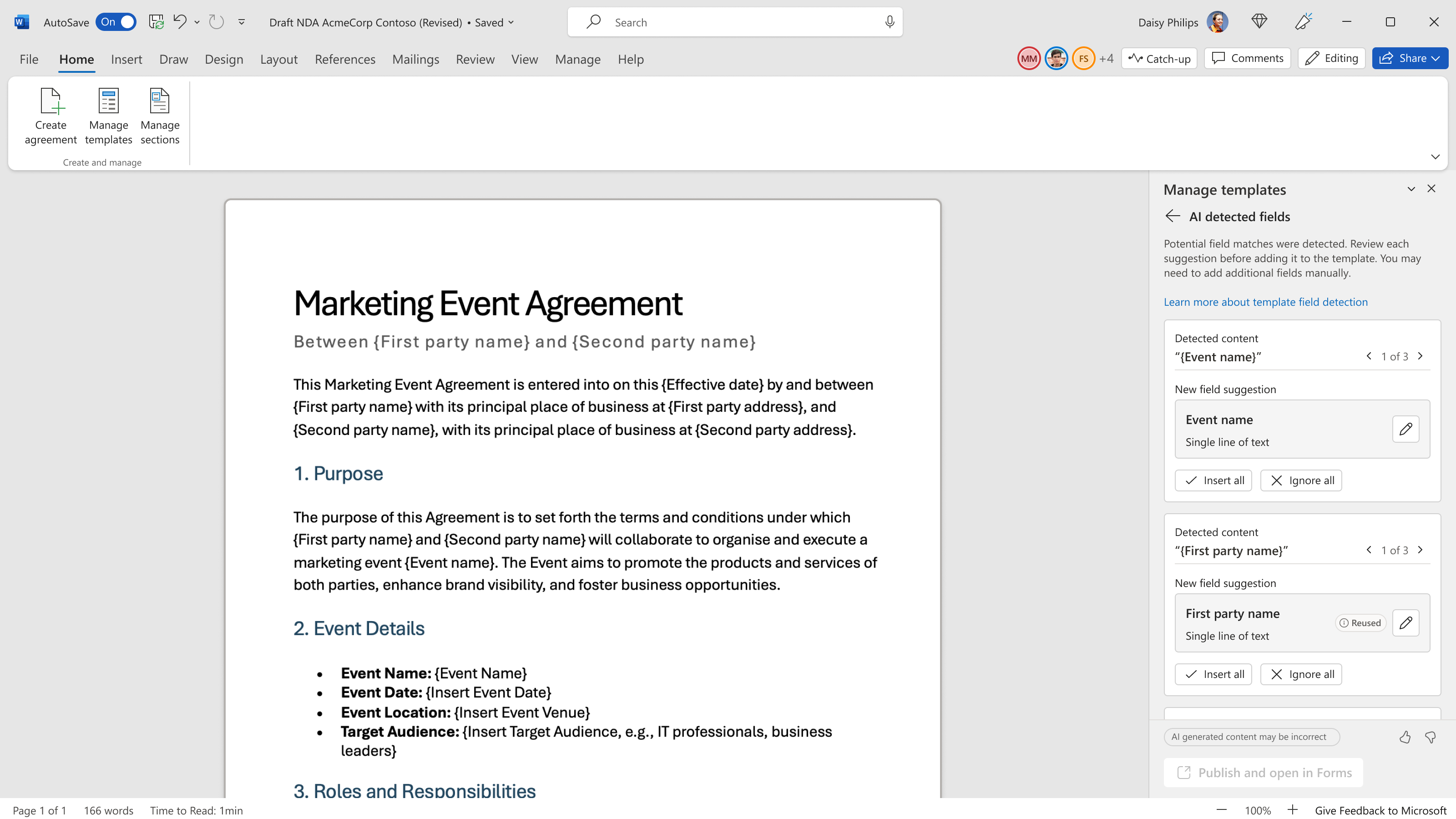Open Manage templates from the ribbon
1456x819 pixels.
pyautogui.click(x=109, y=116)
